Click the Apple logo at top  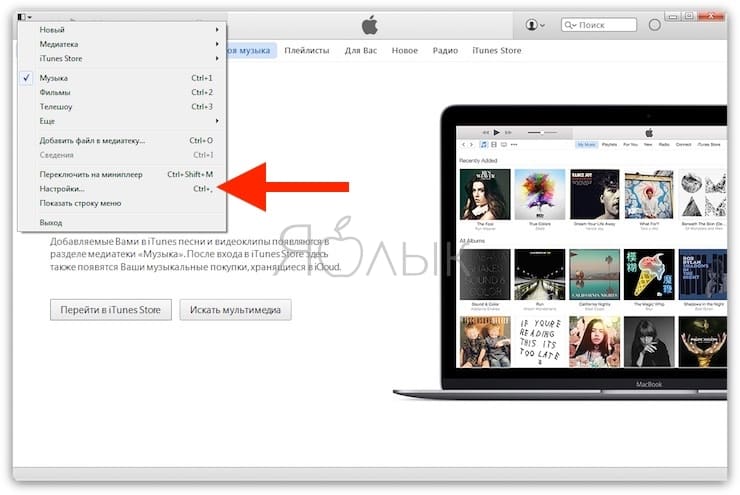pyautogui.click(x=370, y=25)
